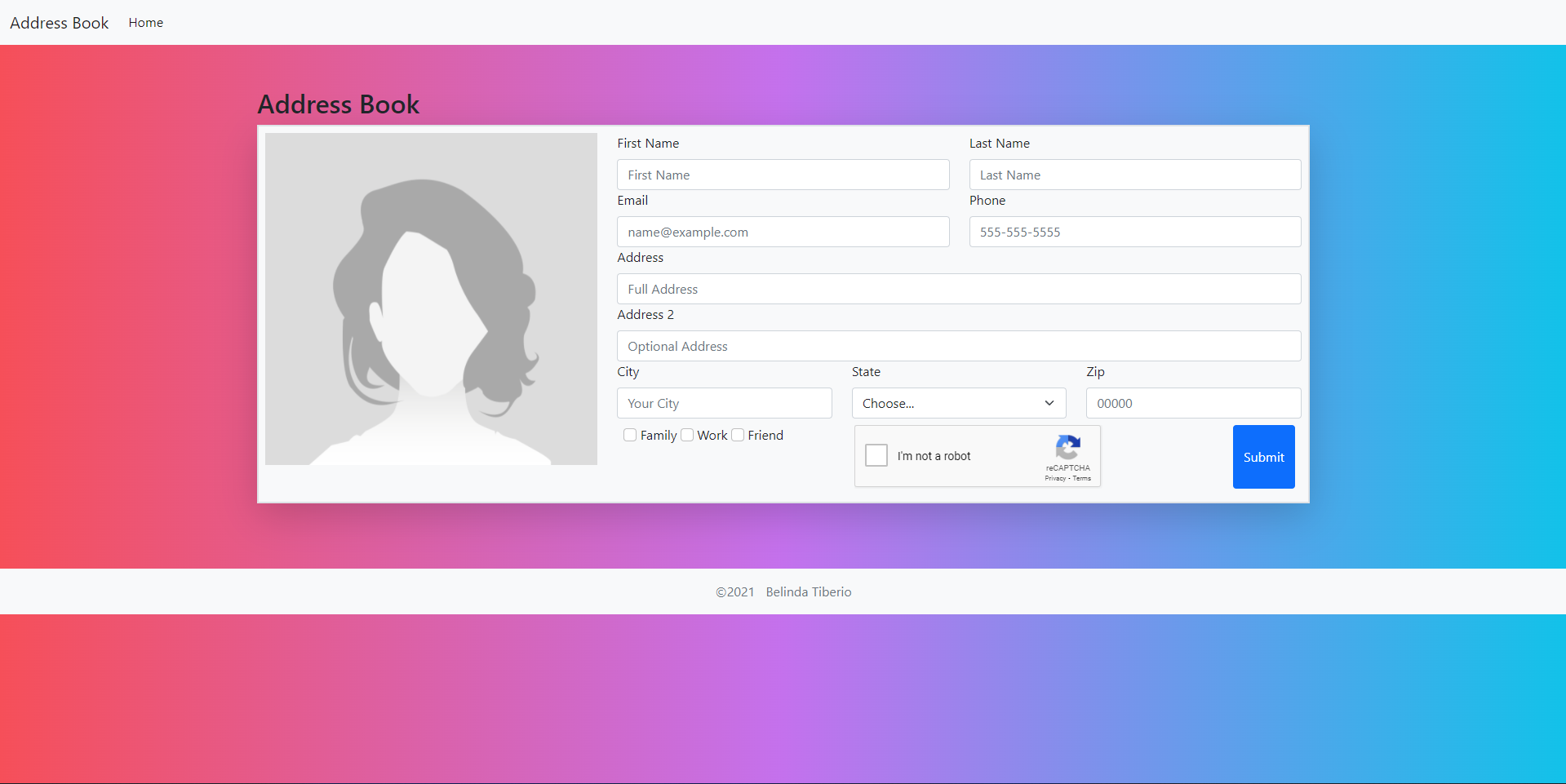Focus the First Name input field
This screenshot has width=1566, height=784.
(x=783, y=175)
